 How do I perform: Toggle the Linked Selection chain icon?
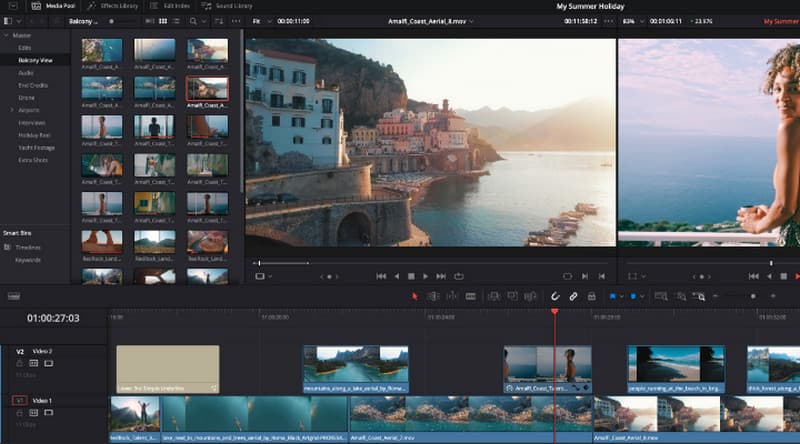573,297
